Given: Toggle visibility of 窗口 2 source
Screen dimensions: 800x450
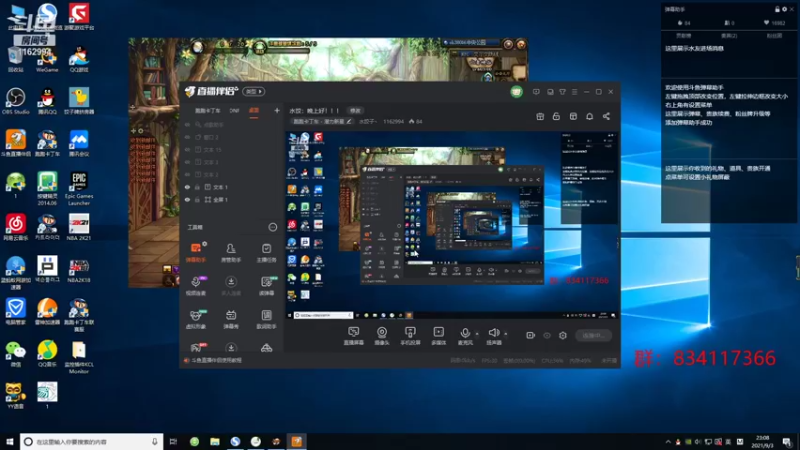Looking at the screenshot, I should [187, 137].
